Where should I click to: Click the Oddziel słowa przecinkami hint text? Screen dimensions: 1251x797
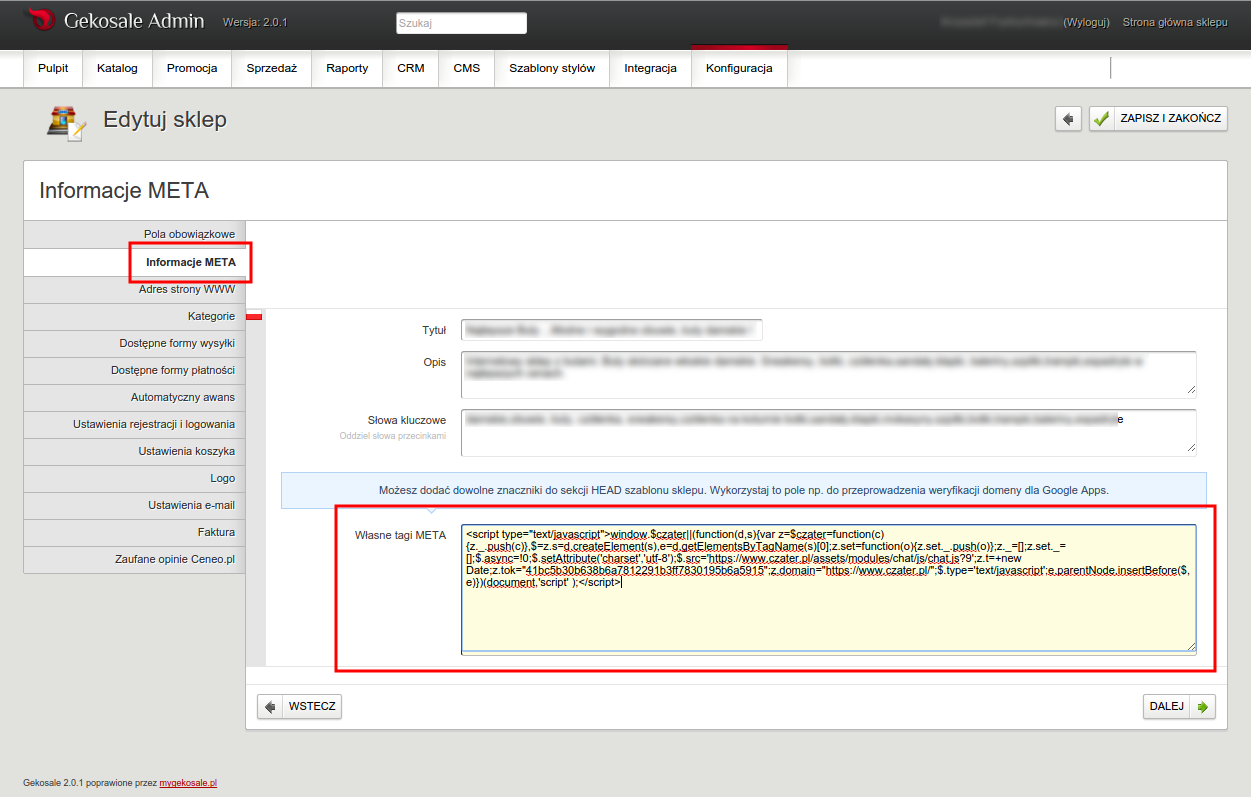click(392, 436)
